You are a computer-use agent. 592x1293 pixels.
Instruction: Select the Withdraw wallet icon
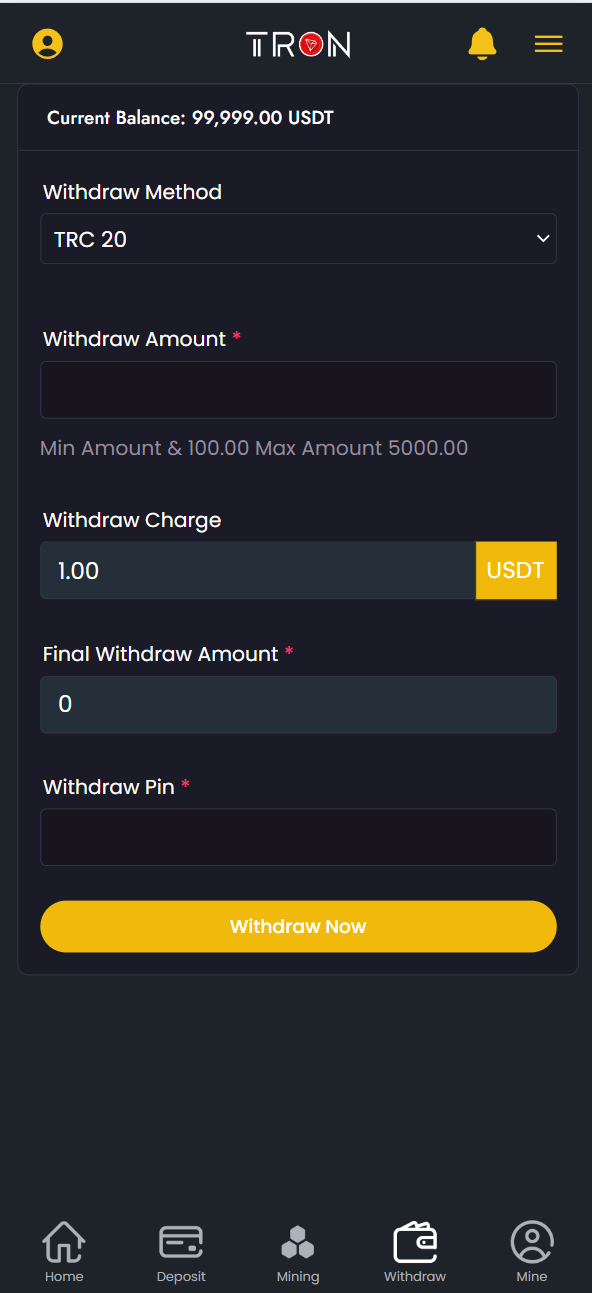[x=415, y=1242]
